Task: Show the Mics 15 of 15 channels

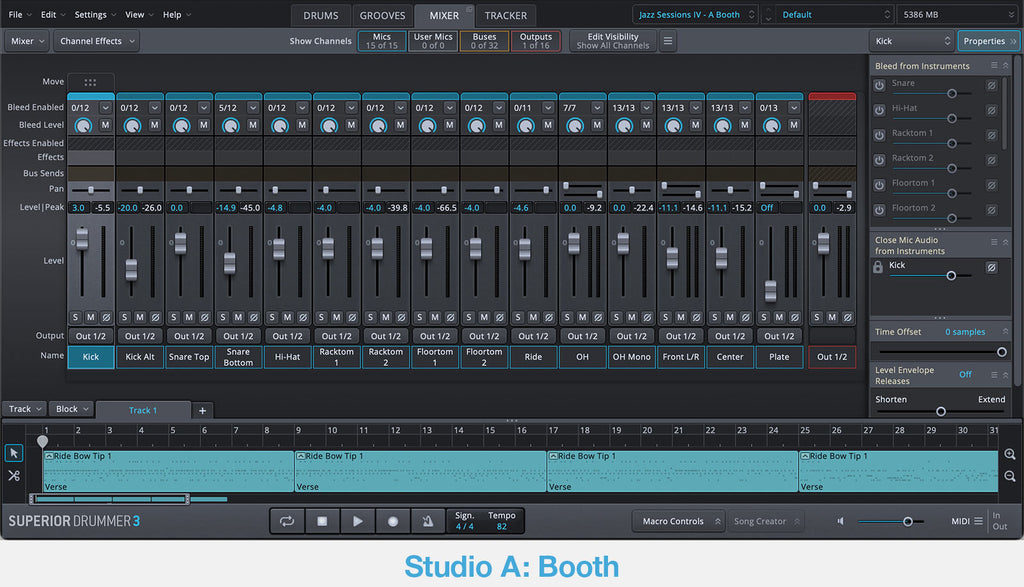Action: click(382, 41)
